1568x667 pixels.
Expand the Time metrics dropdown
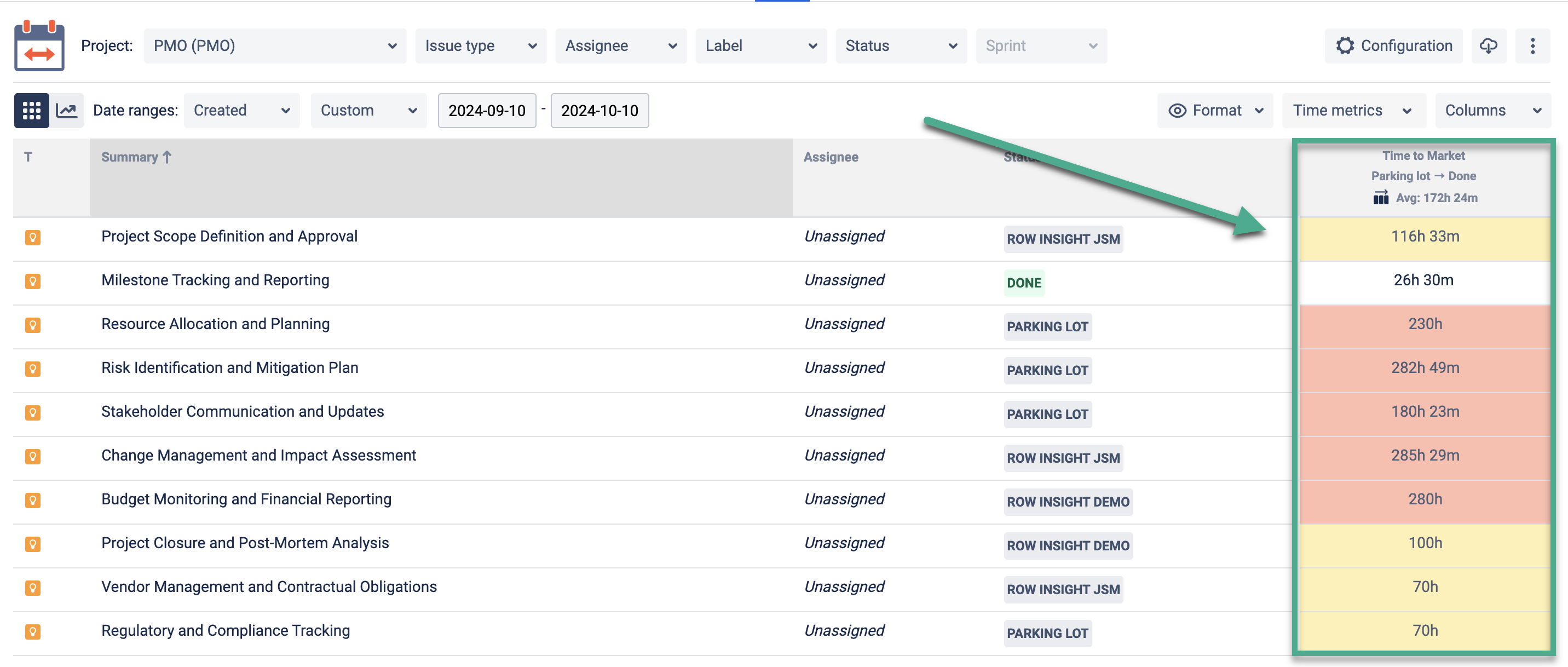1352,110
